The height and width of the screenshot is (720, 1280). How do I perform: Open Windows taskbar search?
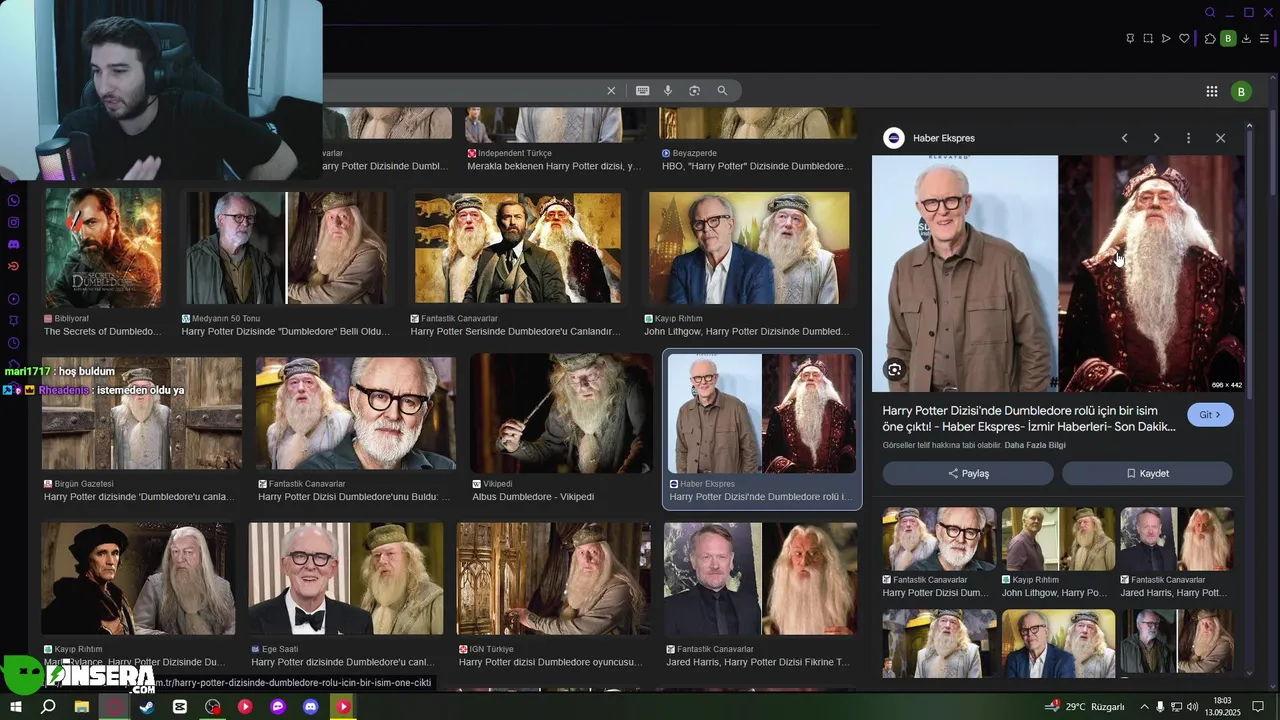coord(48,706)
